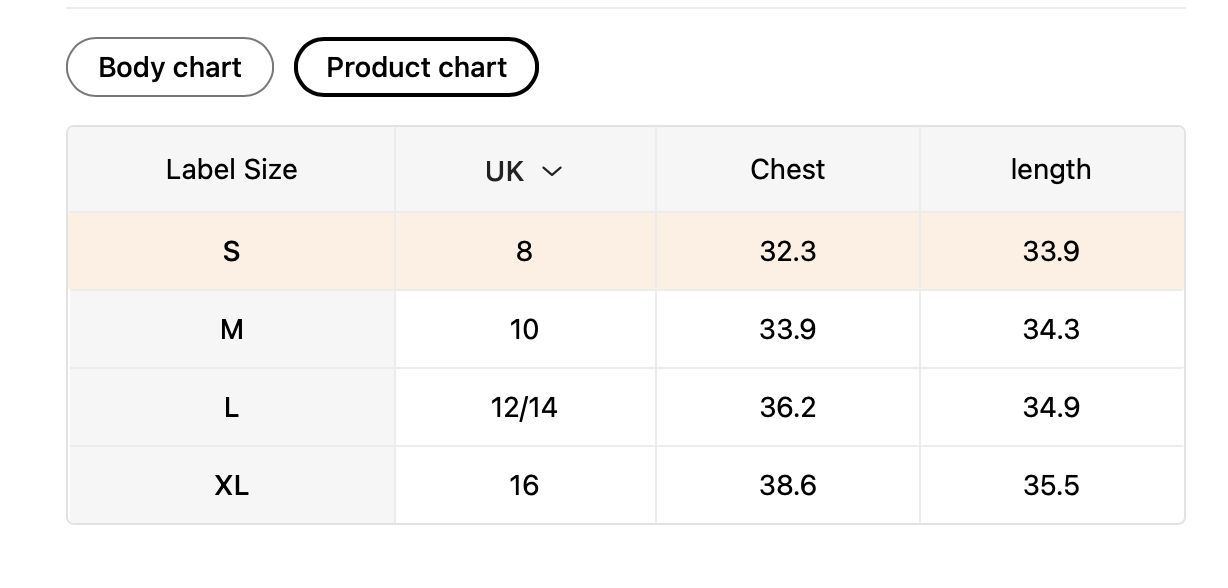Click length value 35.5

tap(1050, 485)
